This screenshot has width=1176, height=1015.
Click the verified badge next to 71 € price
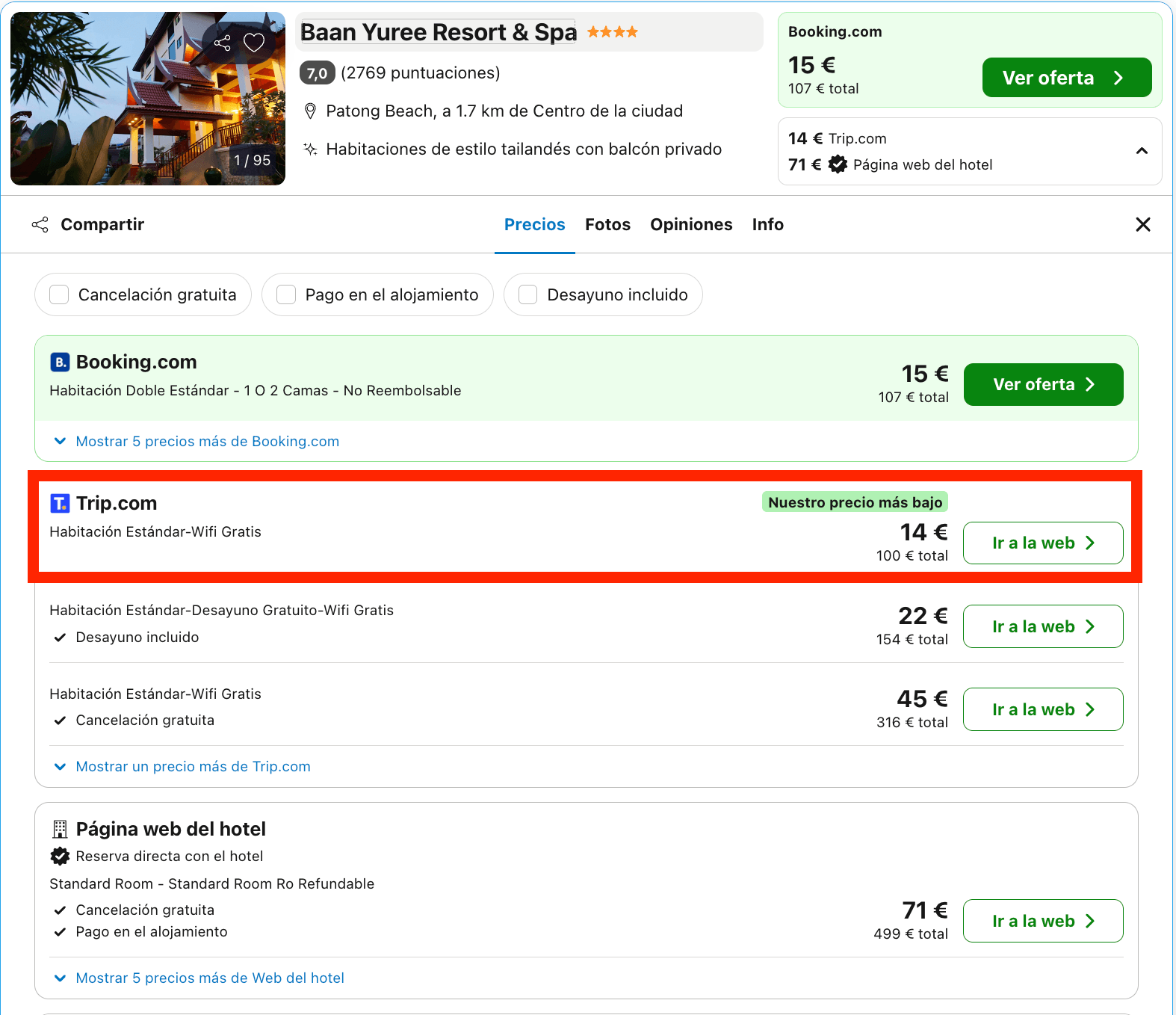click(838, 164)
